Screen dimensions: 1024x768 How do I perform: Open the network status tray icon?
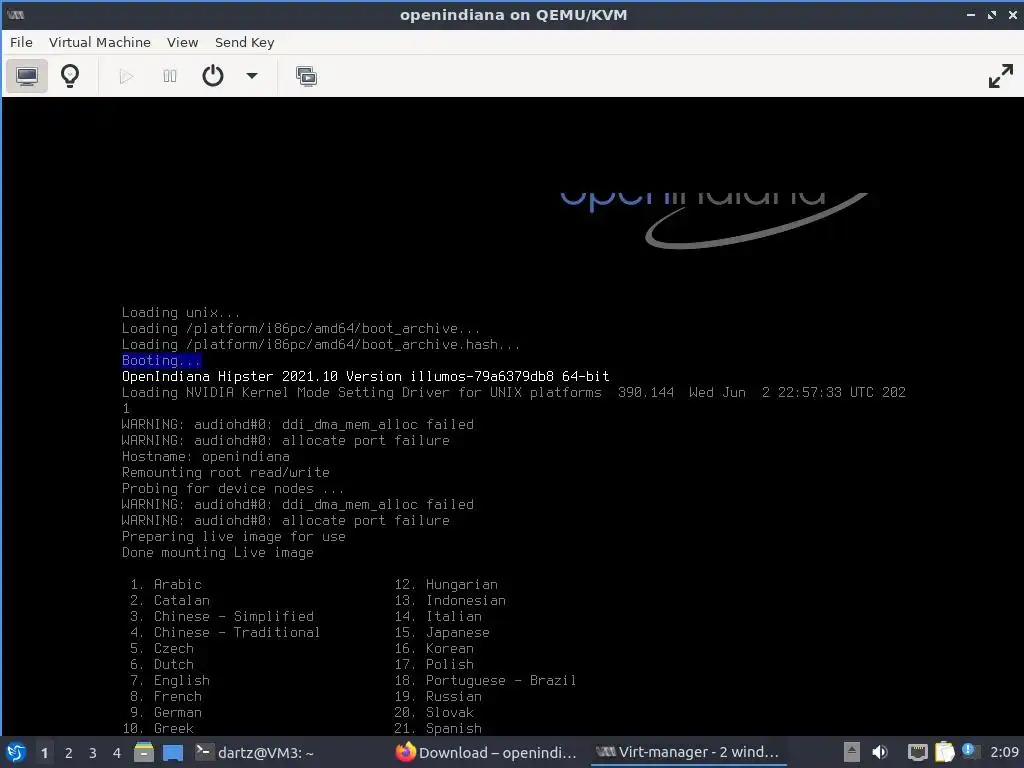point(918,752)
